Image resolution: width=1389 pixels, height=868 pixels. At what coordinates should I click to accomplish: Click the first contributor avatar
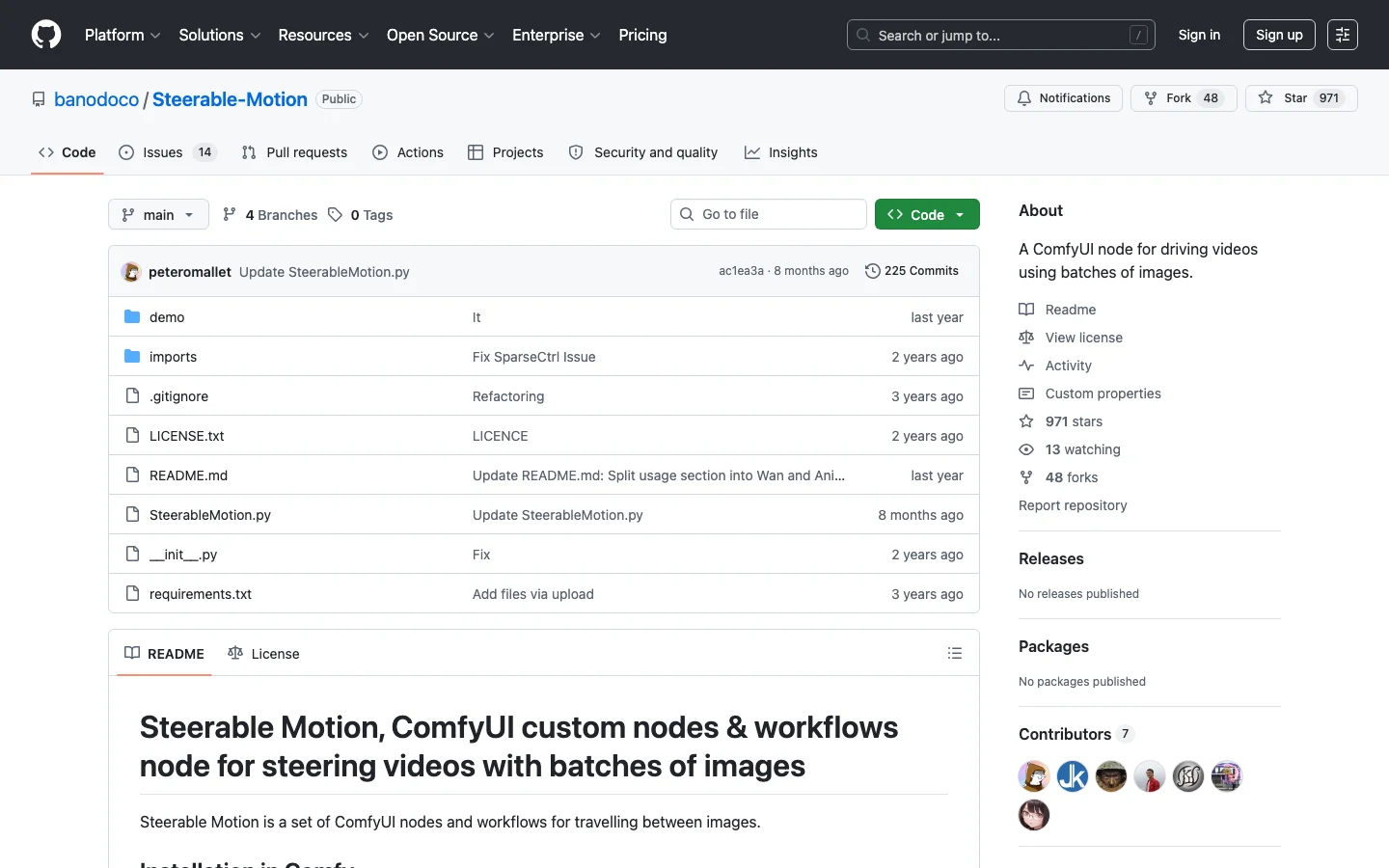coord(1034,776)
